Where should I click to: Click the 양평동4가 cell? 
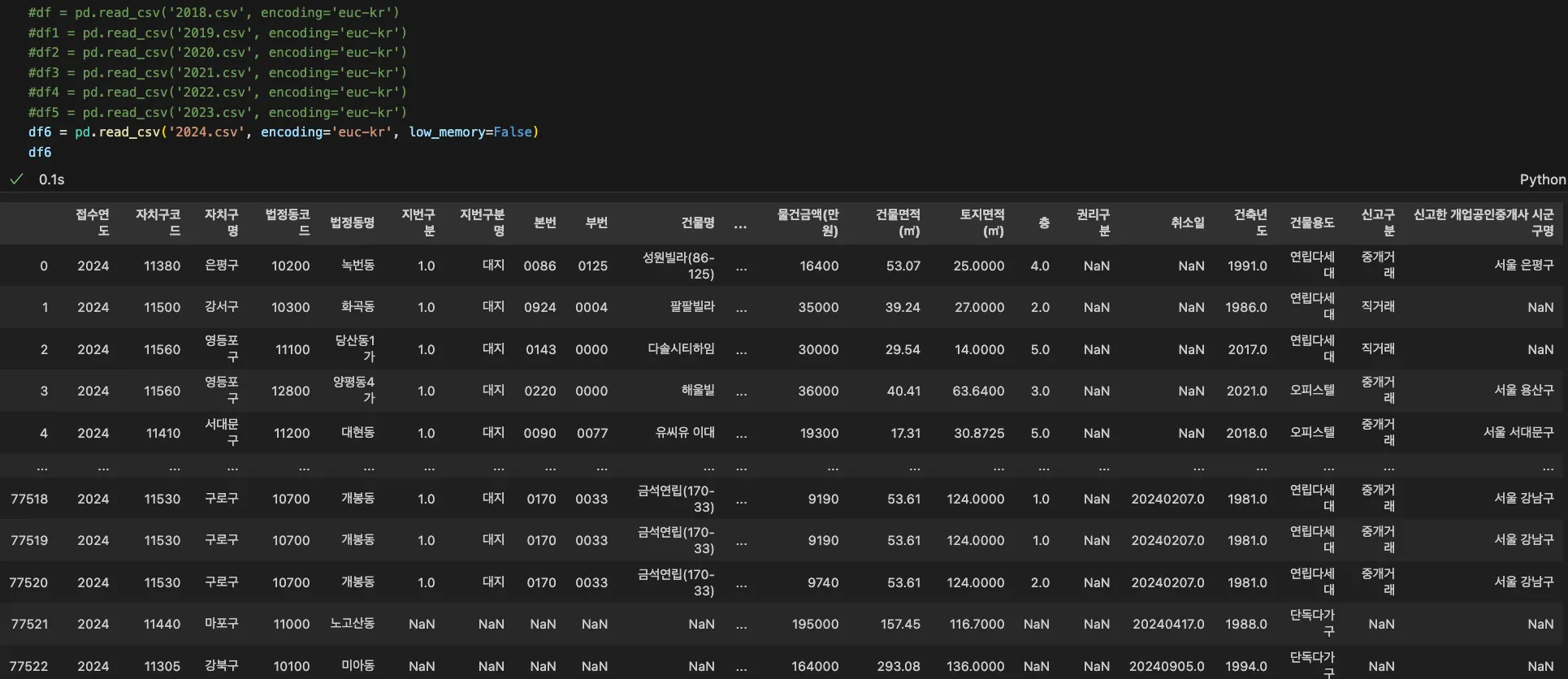(354, 390)
